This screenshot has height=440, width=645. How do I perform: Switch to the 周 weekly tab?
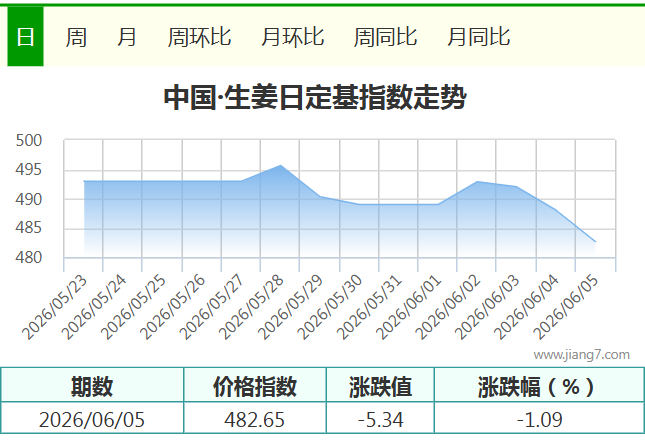click(x=76, y=37)
